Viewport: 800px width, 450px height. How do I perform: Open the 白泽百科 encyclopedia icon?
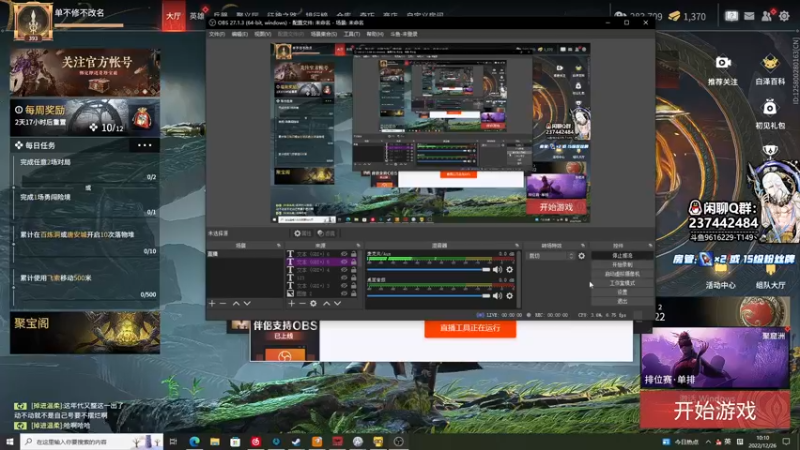pos(770,64)
